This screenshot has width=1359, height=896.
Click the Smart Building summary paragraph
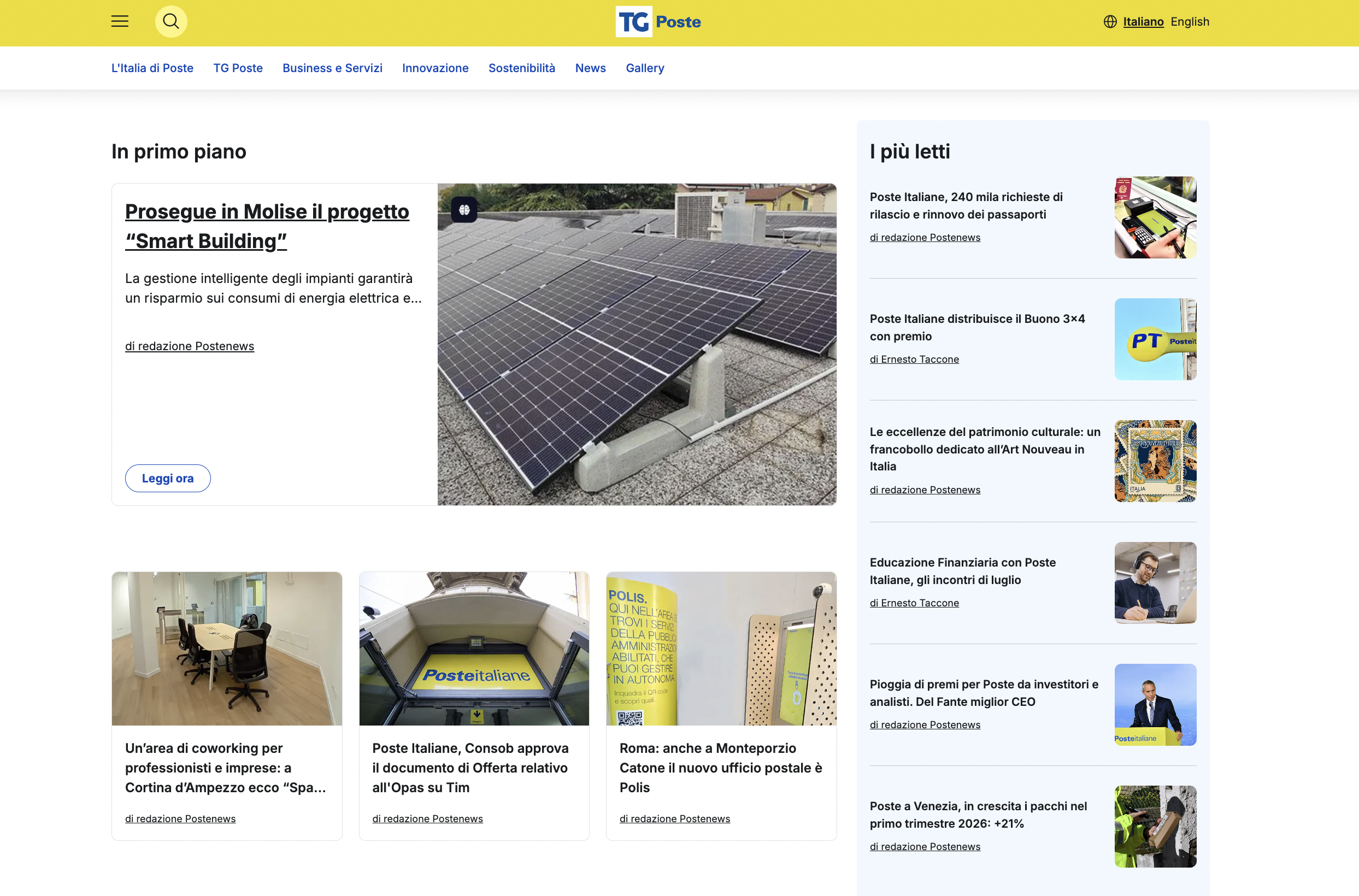(274, 288)
